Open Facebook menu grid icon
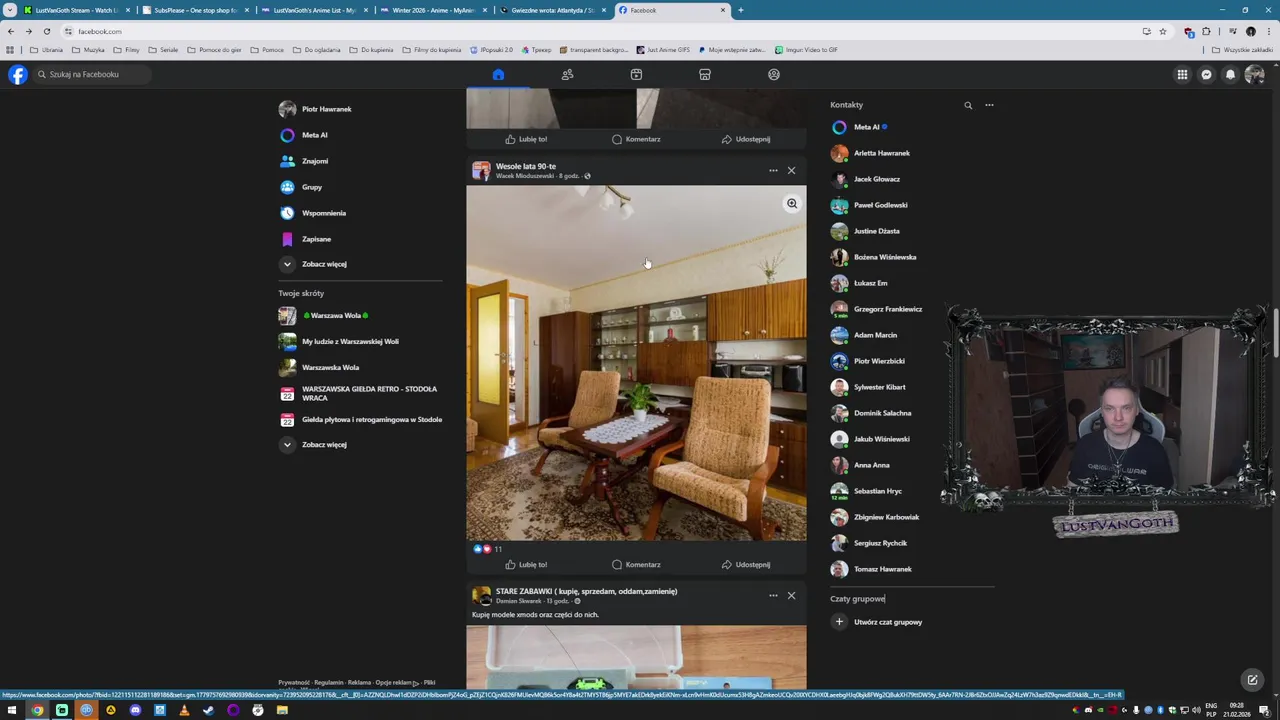 click(x=1182, y=74)
